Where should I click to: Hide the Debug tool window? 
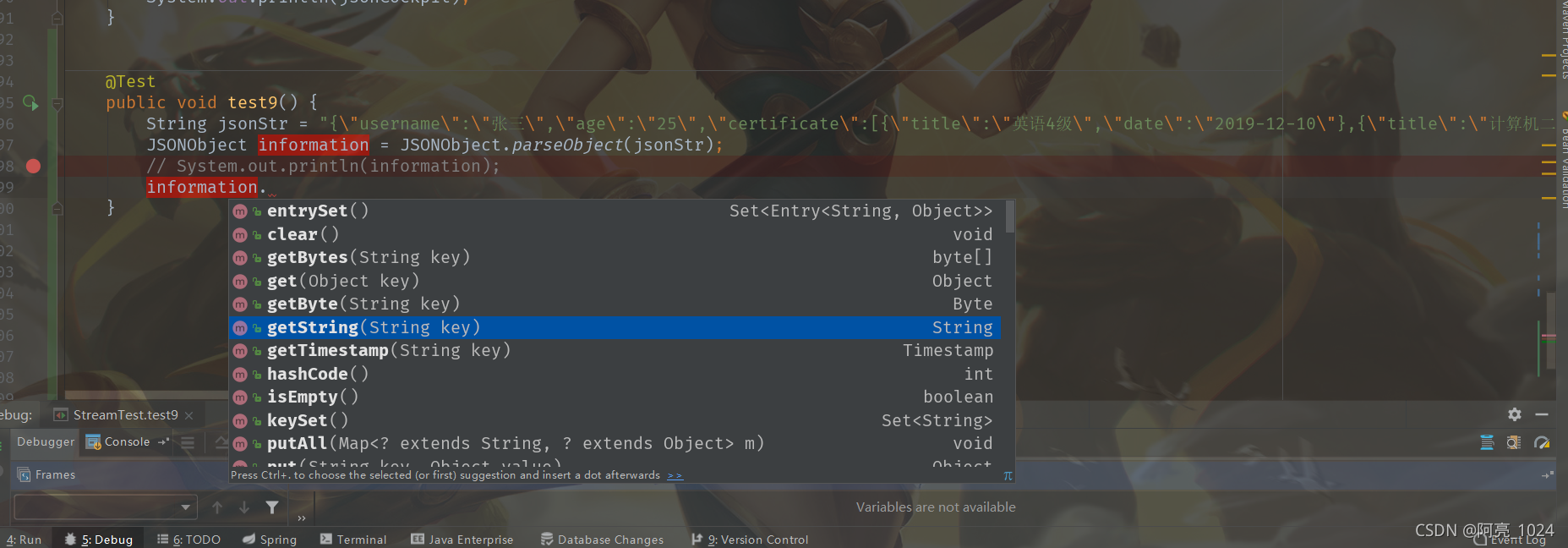click(x=1542, y=414)
